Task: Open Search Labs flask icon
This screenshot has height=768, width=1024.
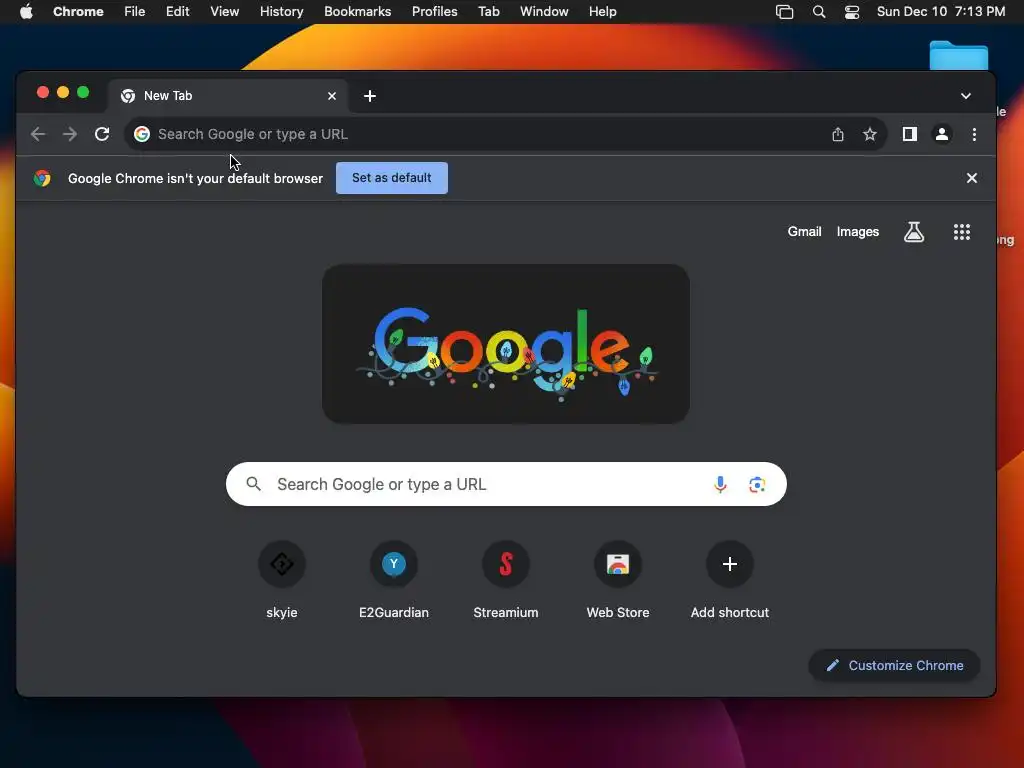Action: point(914,232)
